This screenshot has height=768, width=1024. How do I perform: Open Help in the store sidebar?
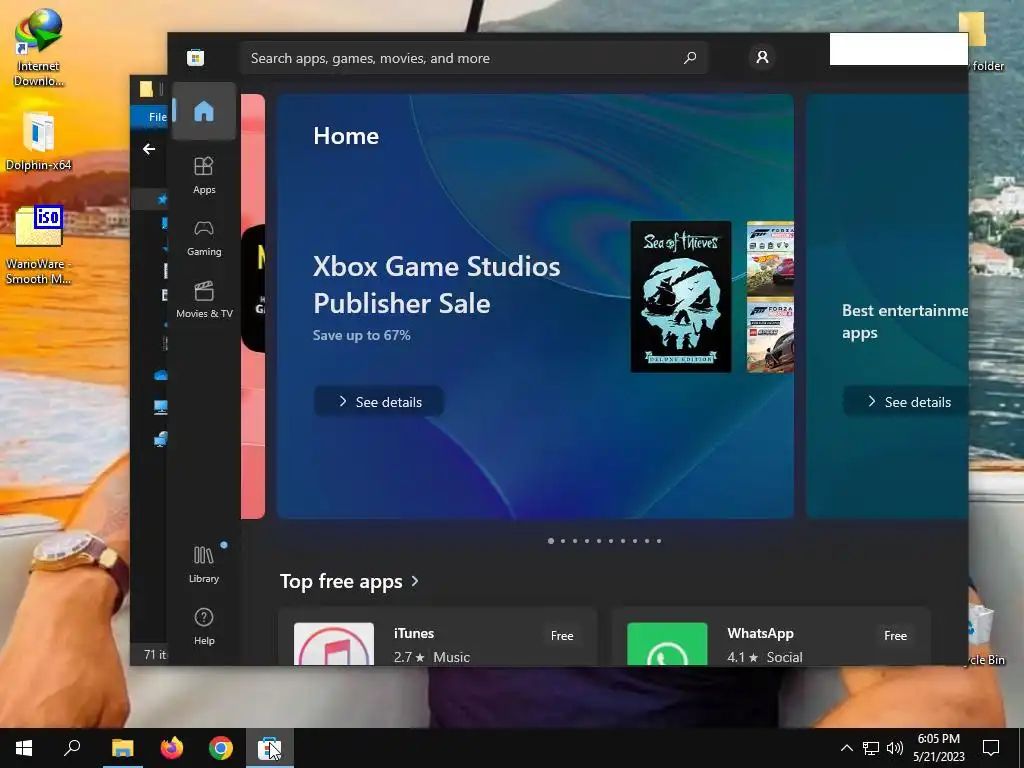tap(204, 626)
